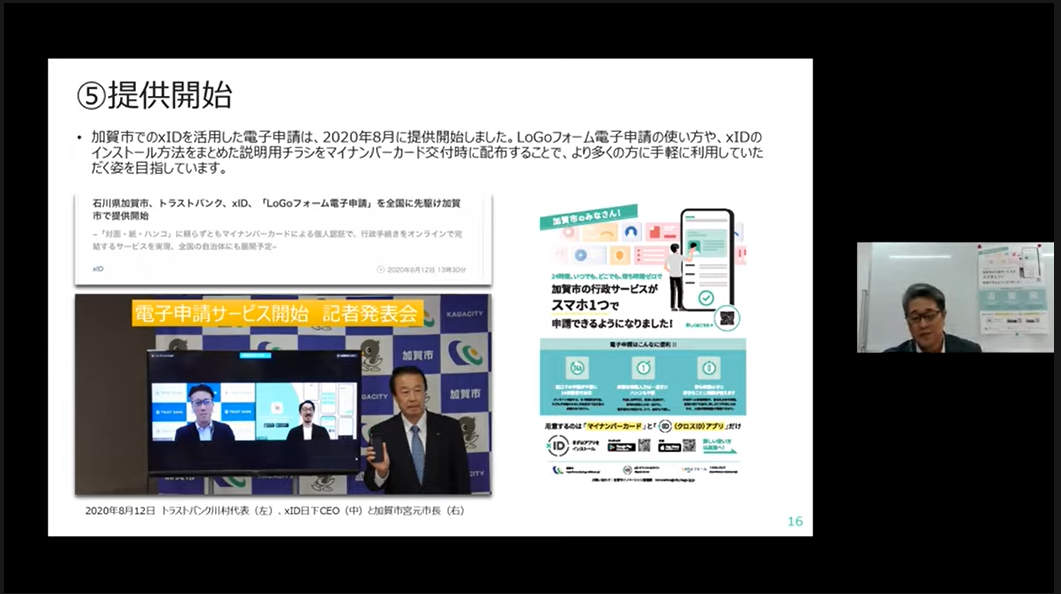
Task: Click the 24-hour clock icon on the flyer
Action: pos(577,367)
